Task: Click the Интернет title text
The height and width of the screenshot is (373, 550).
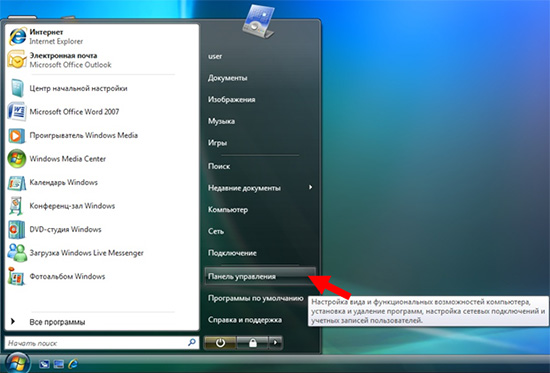Action: (x=46, y=32)
